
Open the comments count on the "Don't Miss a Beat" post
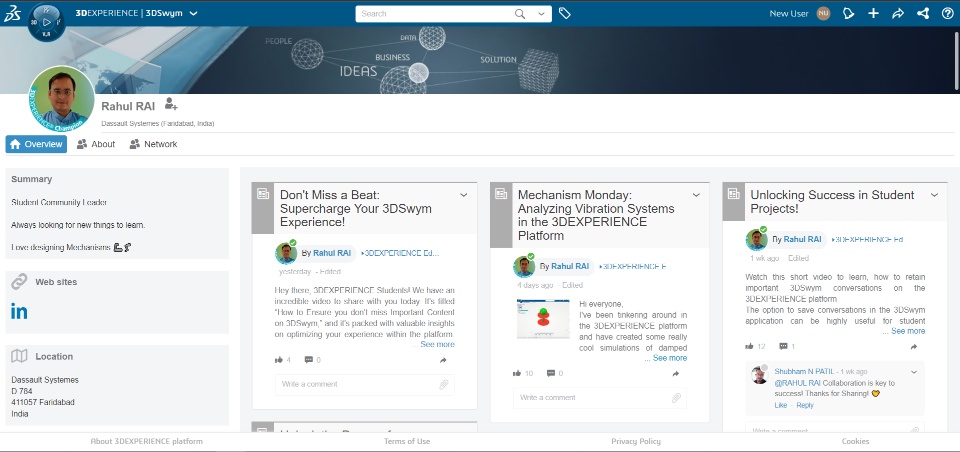[312, 360]
